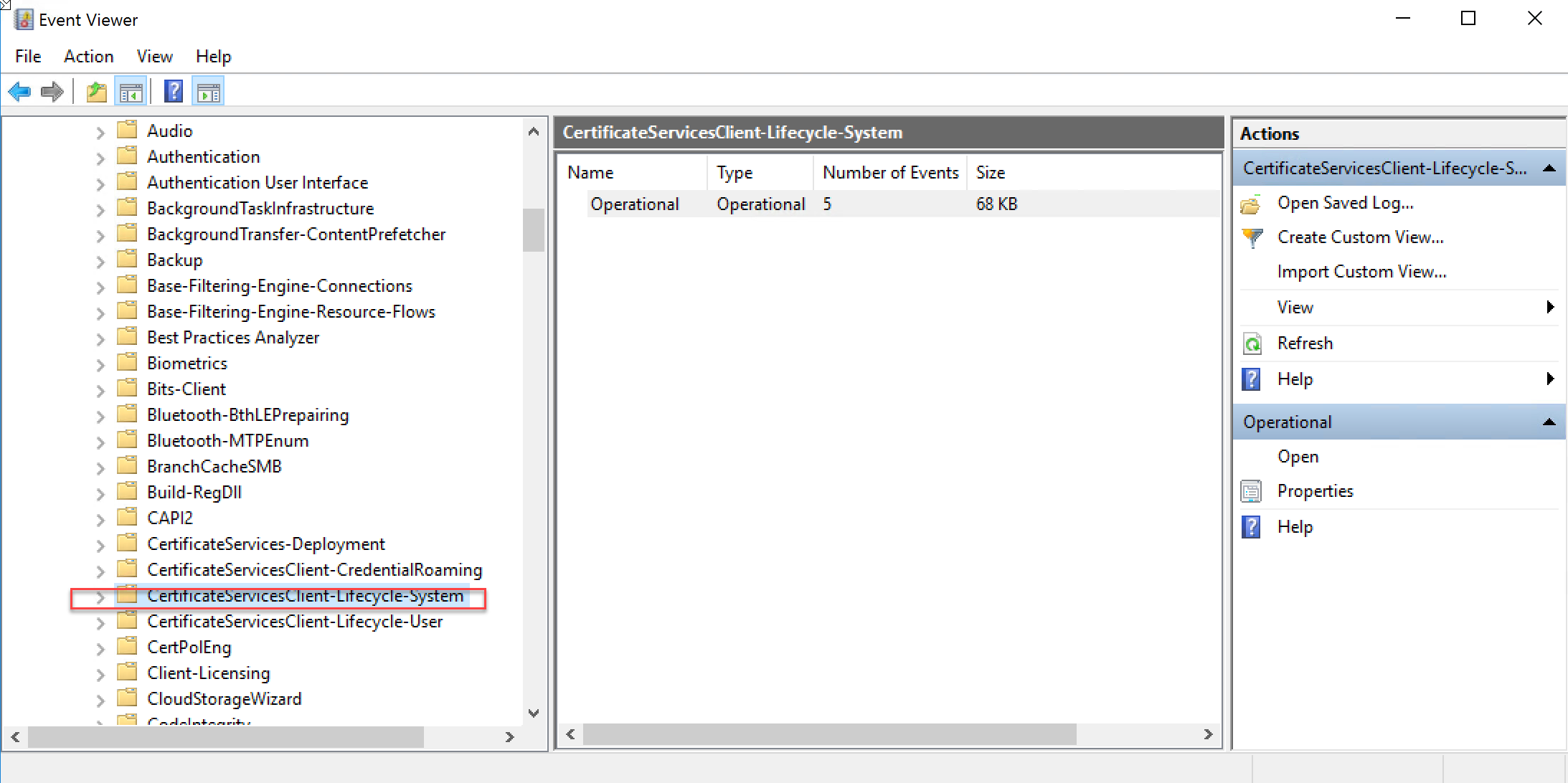Open the Action menu
Screen dimensions: 1568x783
coord(88,57)
